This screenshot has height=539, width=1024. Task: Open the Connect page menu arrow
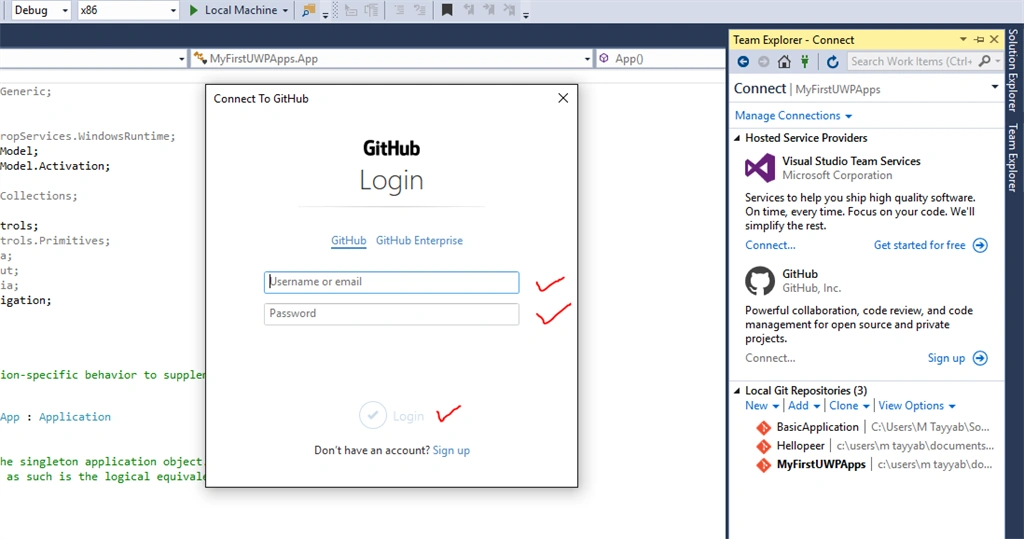click(995, 87)
